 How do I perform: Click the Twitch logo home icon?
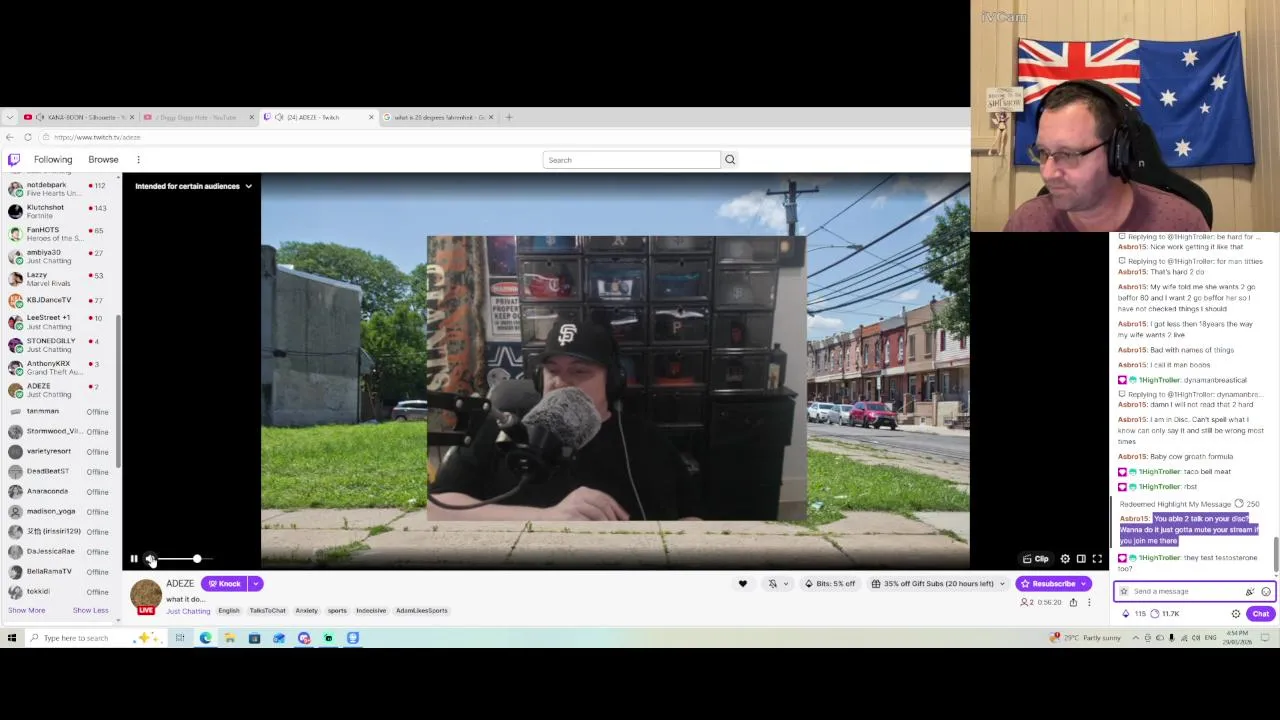click(x=14, y=159)
